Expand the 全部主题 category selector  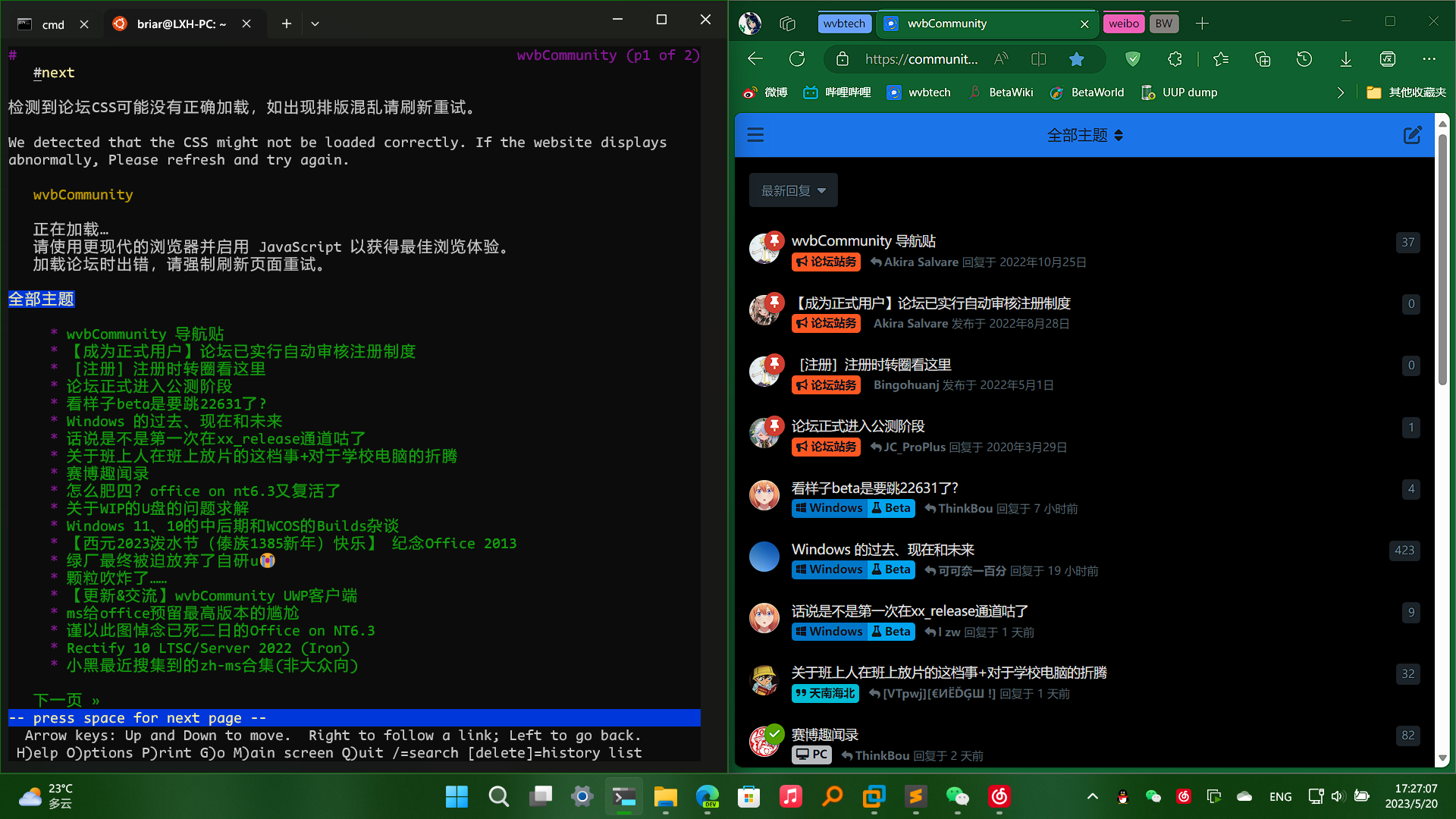coord(1084,135)
